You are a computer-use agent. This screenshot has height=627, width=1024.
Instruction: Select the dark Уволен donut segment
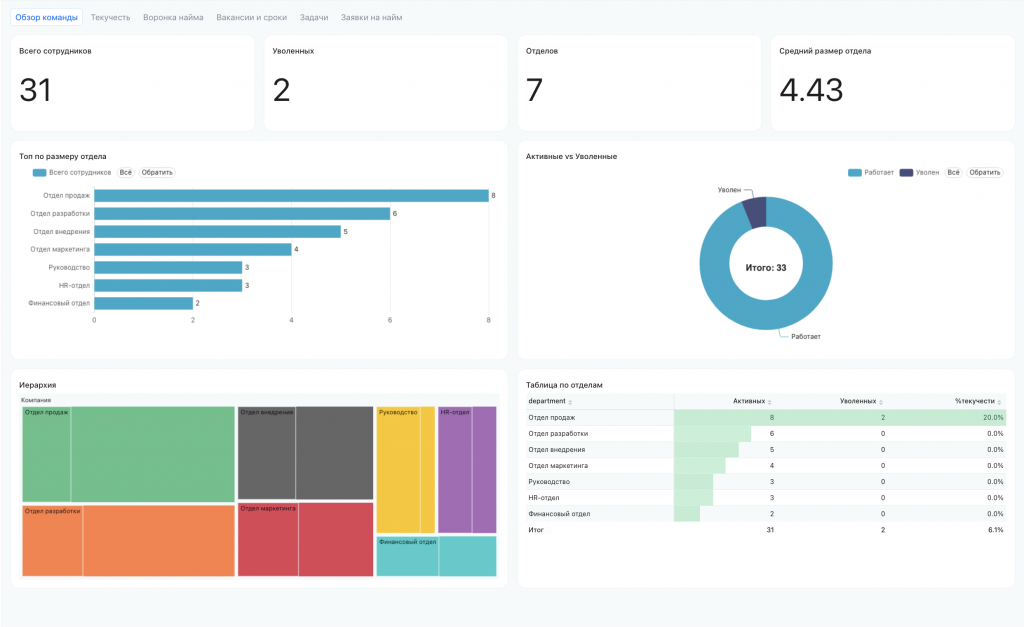pos(756,213)
